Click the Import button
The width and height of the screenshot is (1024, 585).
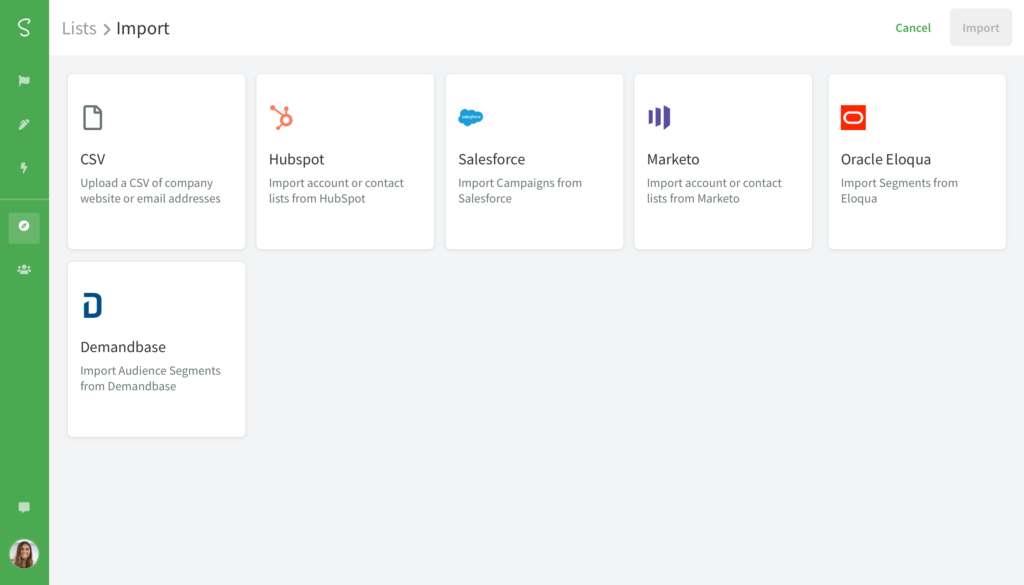(x=981, y=27)
